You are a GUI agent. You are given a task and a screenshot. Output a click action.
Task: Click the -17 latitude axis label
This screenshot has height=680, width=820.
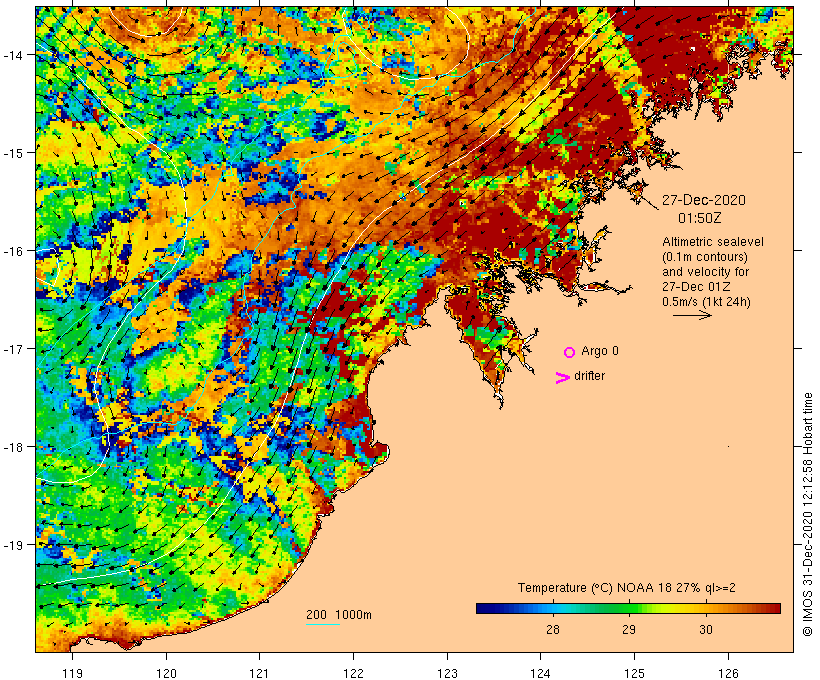coord(13,348)
